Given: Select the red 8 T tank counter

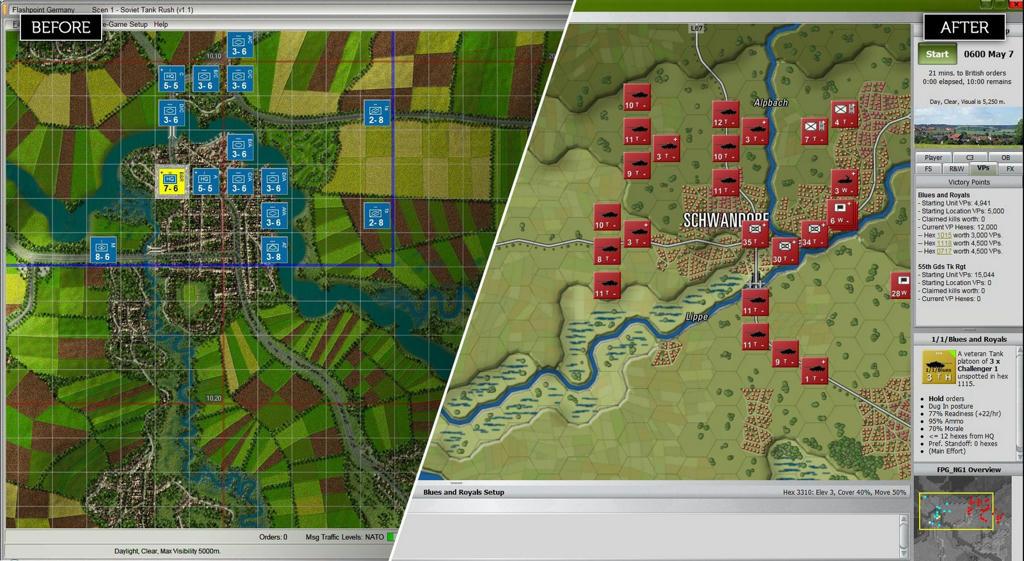Looking at the screenshot, I should (x=607, y=252).
